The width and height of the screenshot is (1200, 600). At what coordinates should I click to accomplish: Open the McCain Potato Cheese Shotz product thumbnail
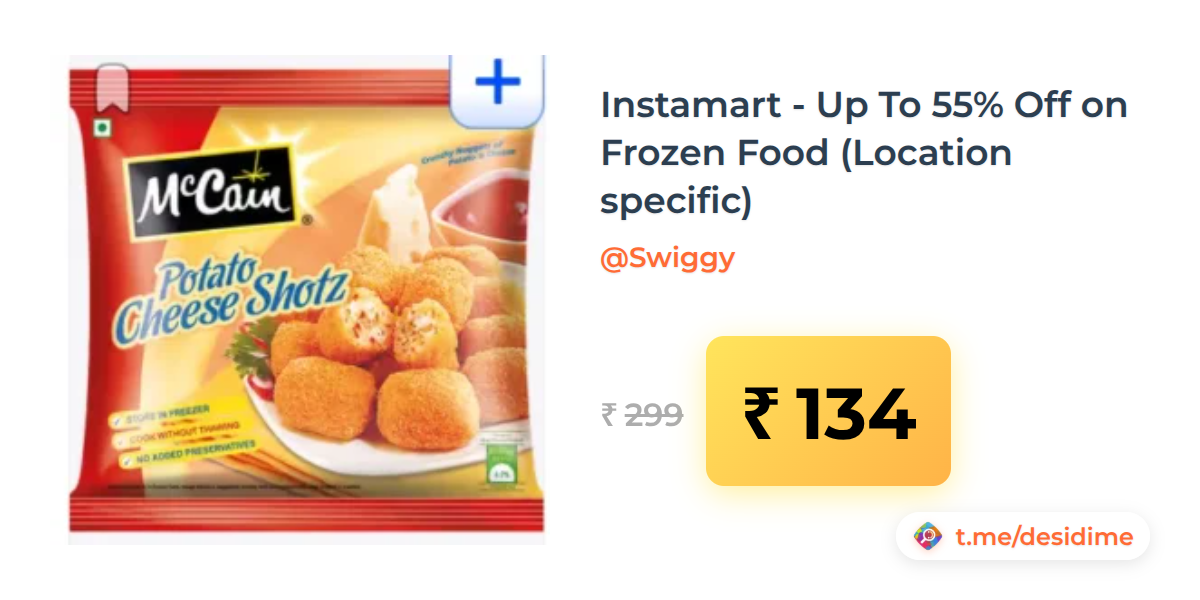coord(306,300)
